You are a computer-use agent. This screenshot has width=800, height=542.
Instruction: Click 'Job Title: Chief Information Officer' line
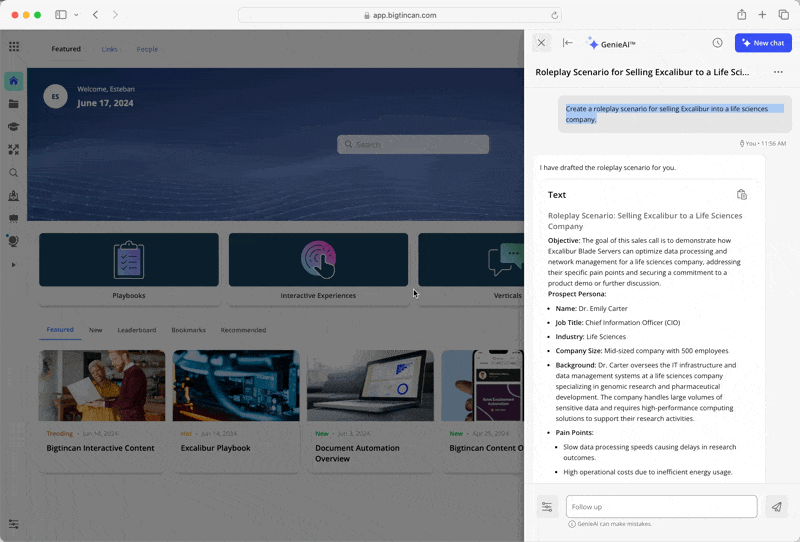click(x=617, y=323)
